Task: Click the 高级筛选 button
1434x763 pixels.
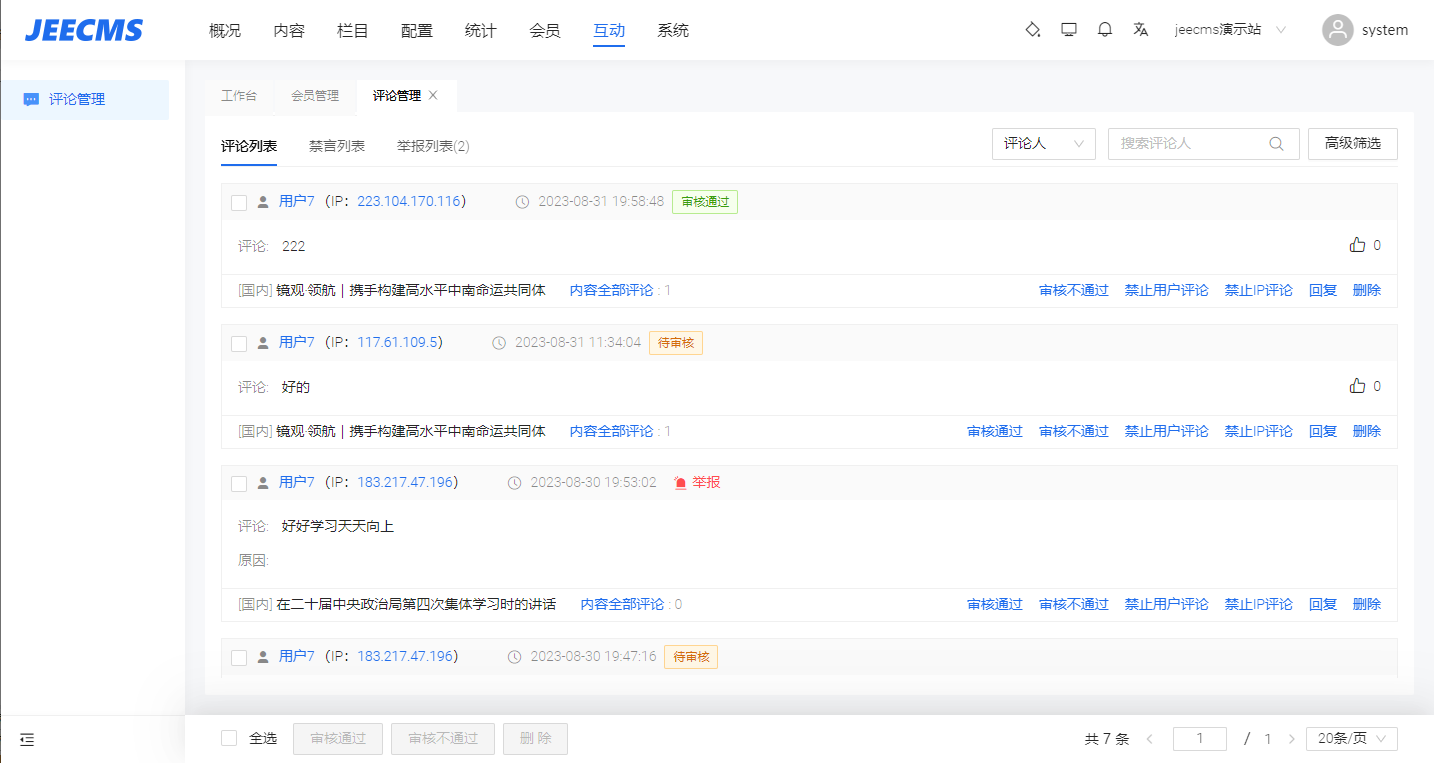Action: pos(1352,144)
